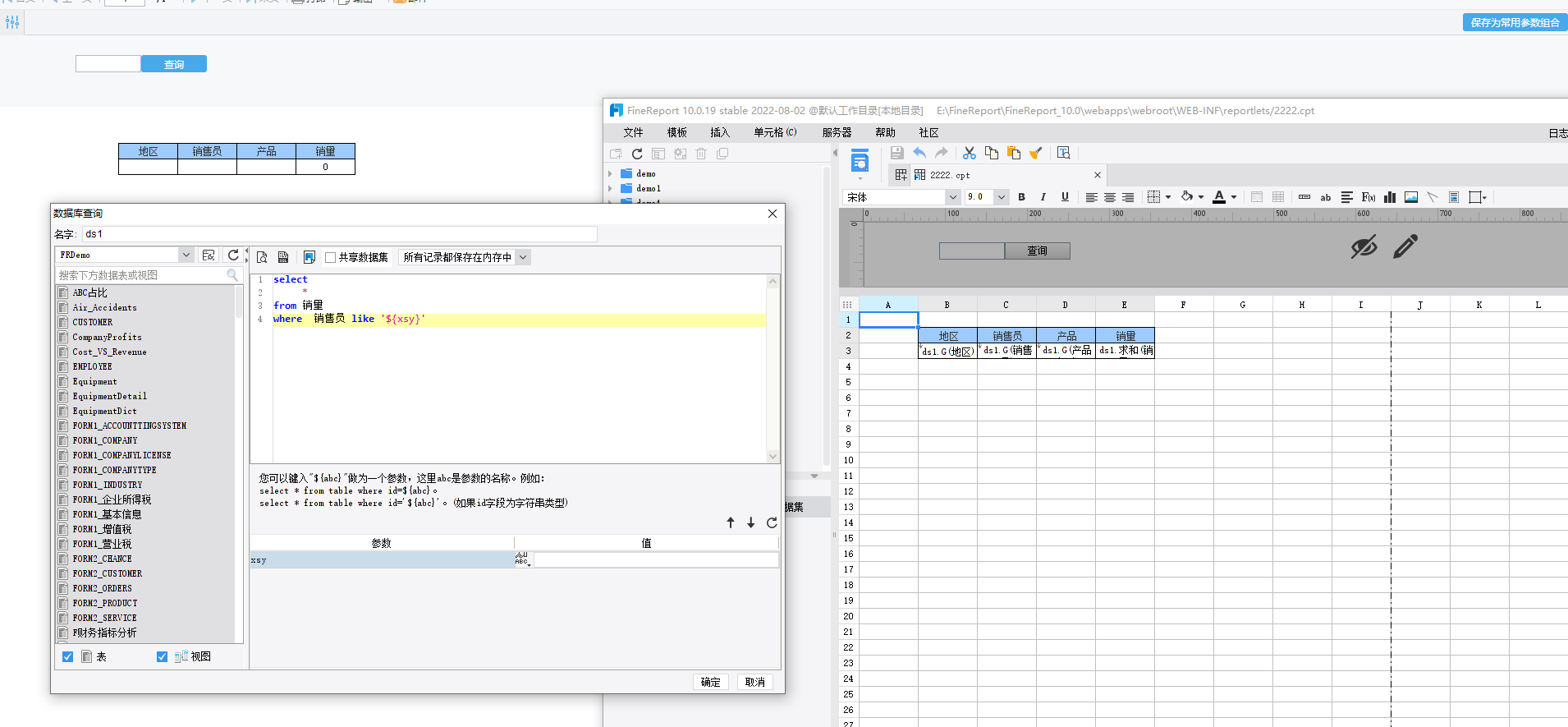Uncheck the 表 checkbox
The height and width of the screenshot is (727, 1568).
(x=68, y=656)
